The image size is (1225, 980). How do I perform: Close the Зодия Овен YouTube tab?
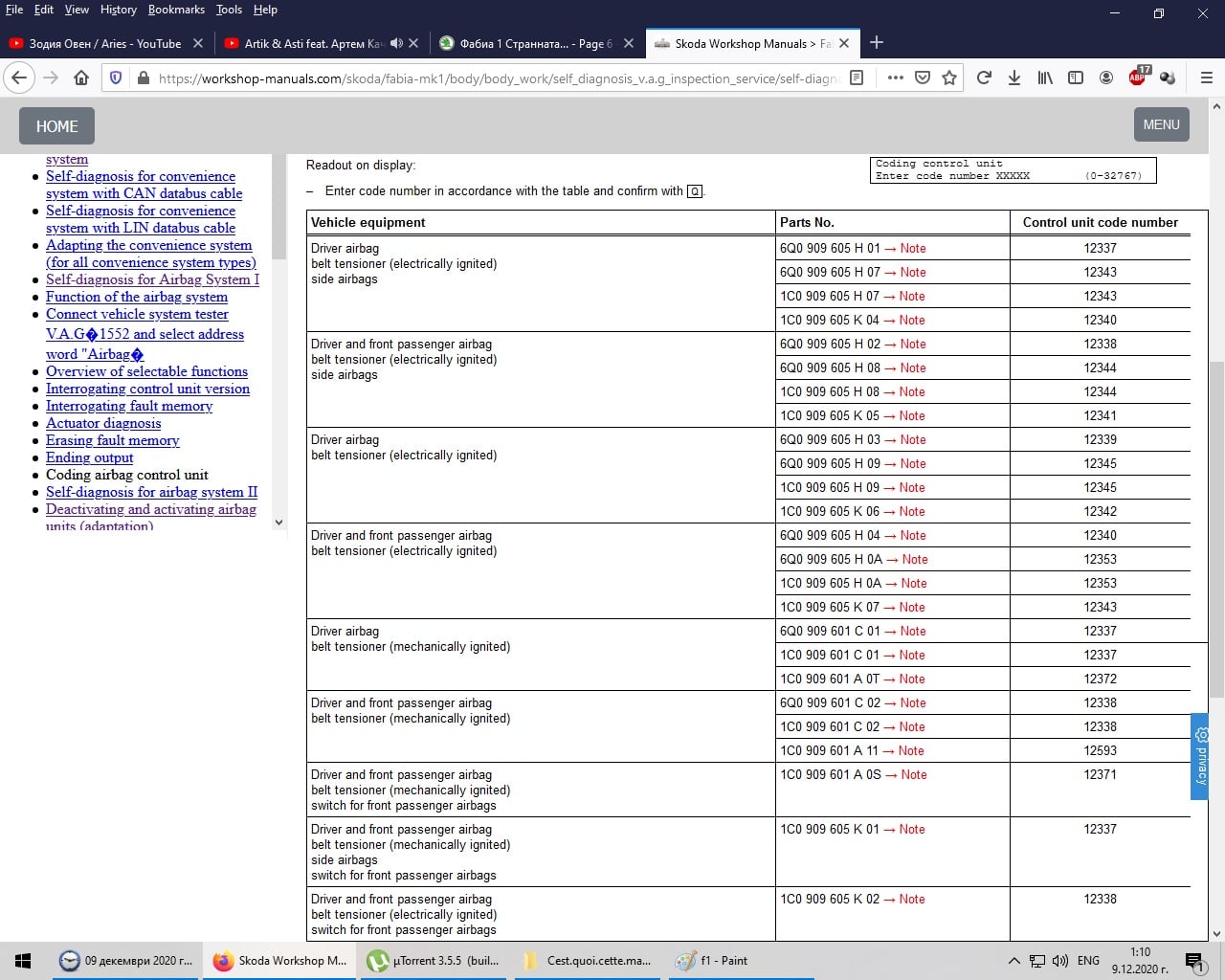(198, 43)
